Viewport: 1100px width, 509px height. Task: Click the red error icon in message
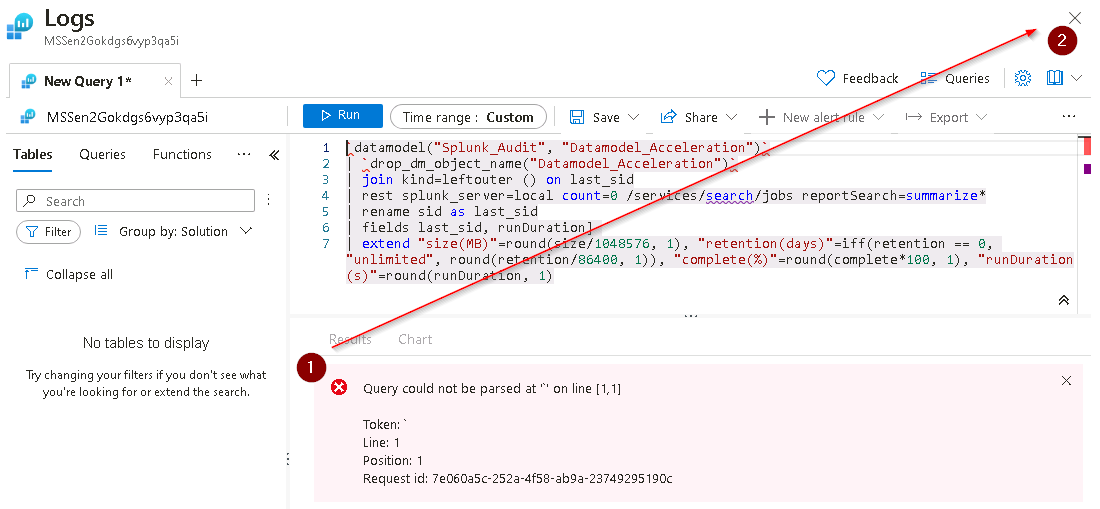pos(339,387)
